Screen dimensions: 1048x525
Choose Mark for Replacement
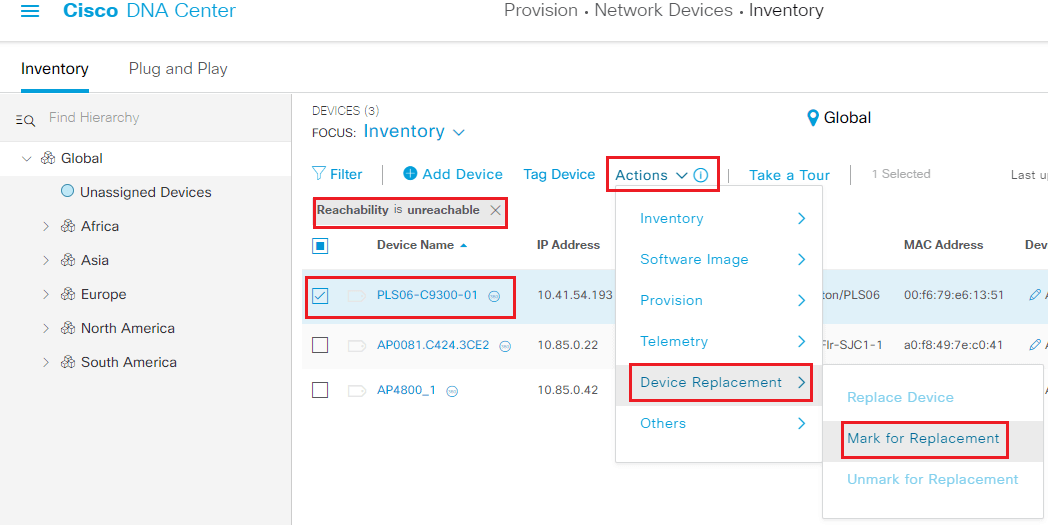(x=923, y=439)
